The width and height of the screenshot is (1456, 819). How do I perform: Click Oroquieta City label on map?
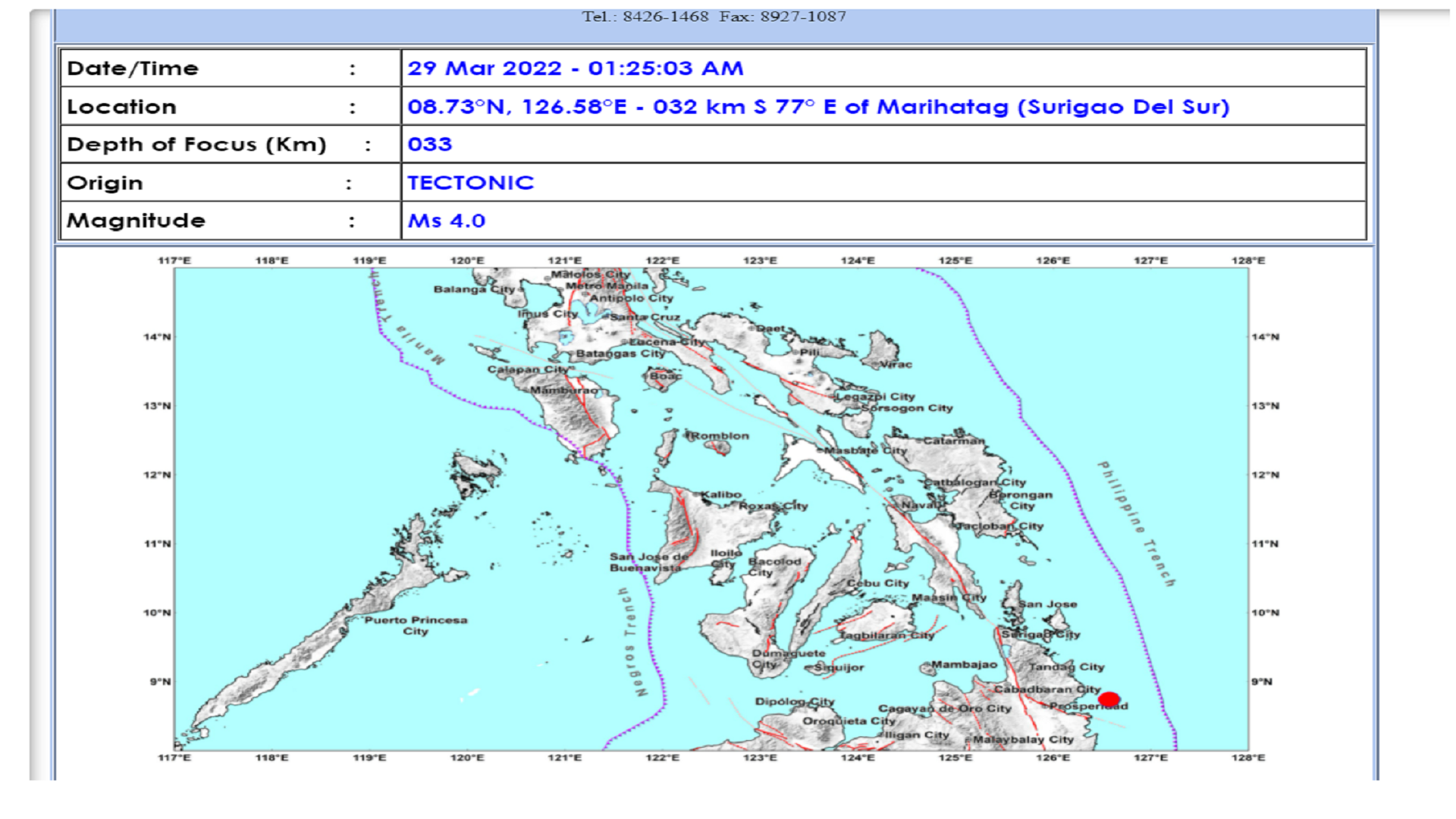[849, 721]
